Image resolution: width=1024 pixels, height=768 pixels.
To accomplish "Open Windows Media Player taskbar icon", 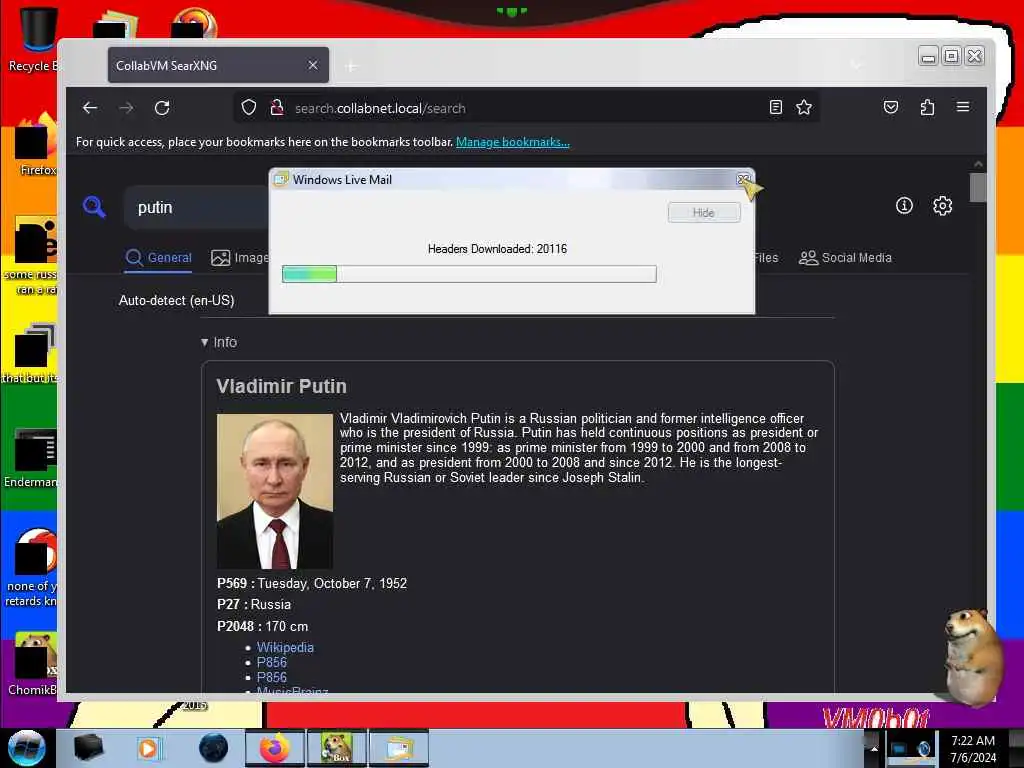I will click(x=148, y=748).
